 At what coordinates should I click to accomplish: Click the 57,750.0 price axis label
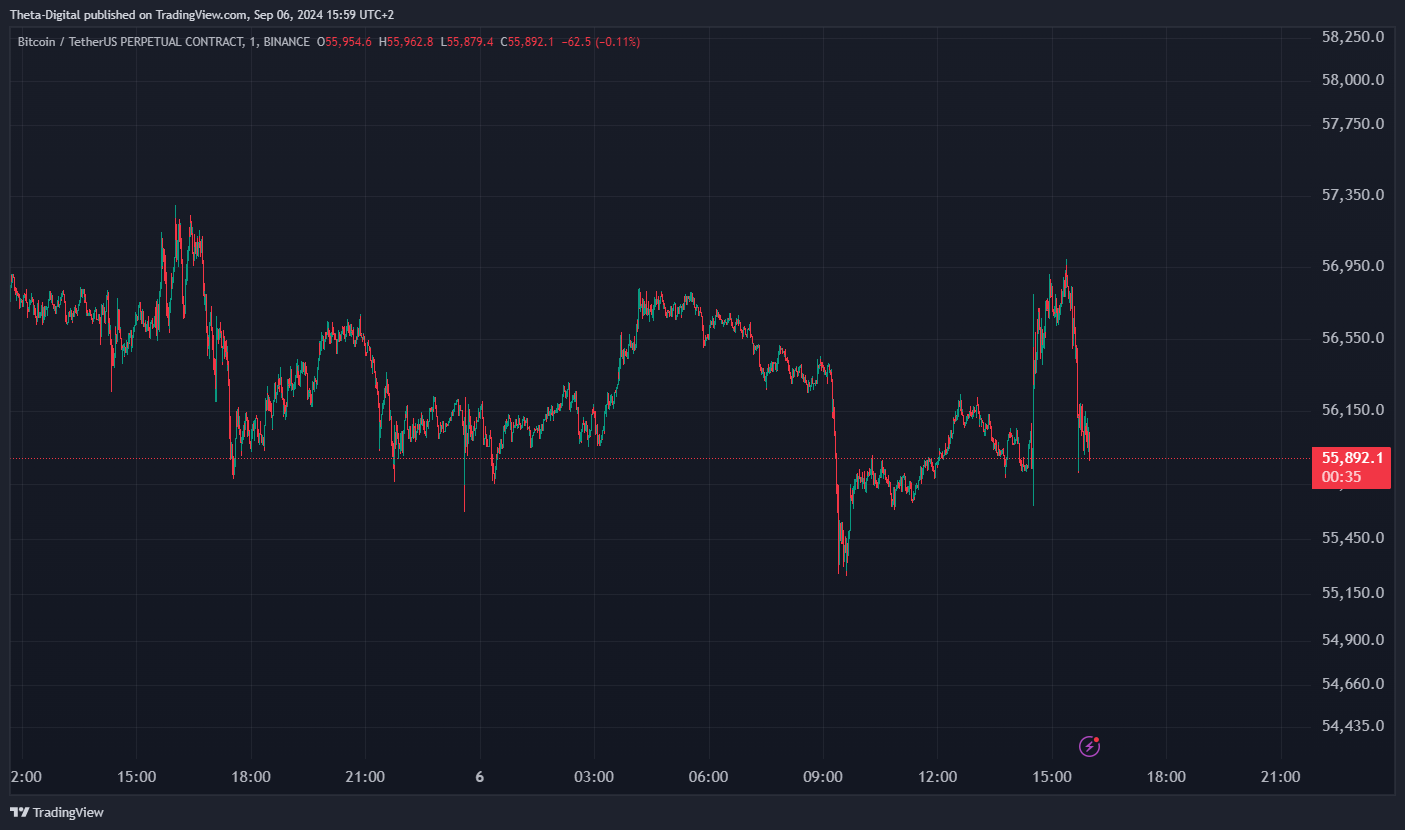1352,124
